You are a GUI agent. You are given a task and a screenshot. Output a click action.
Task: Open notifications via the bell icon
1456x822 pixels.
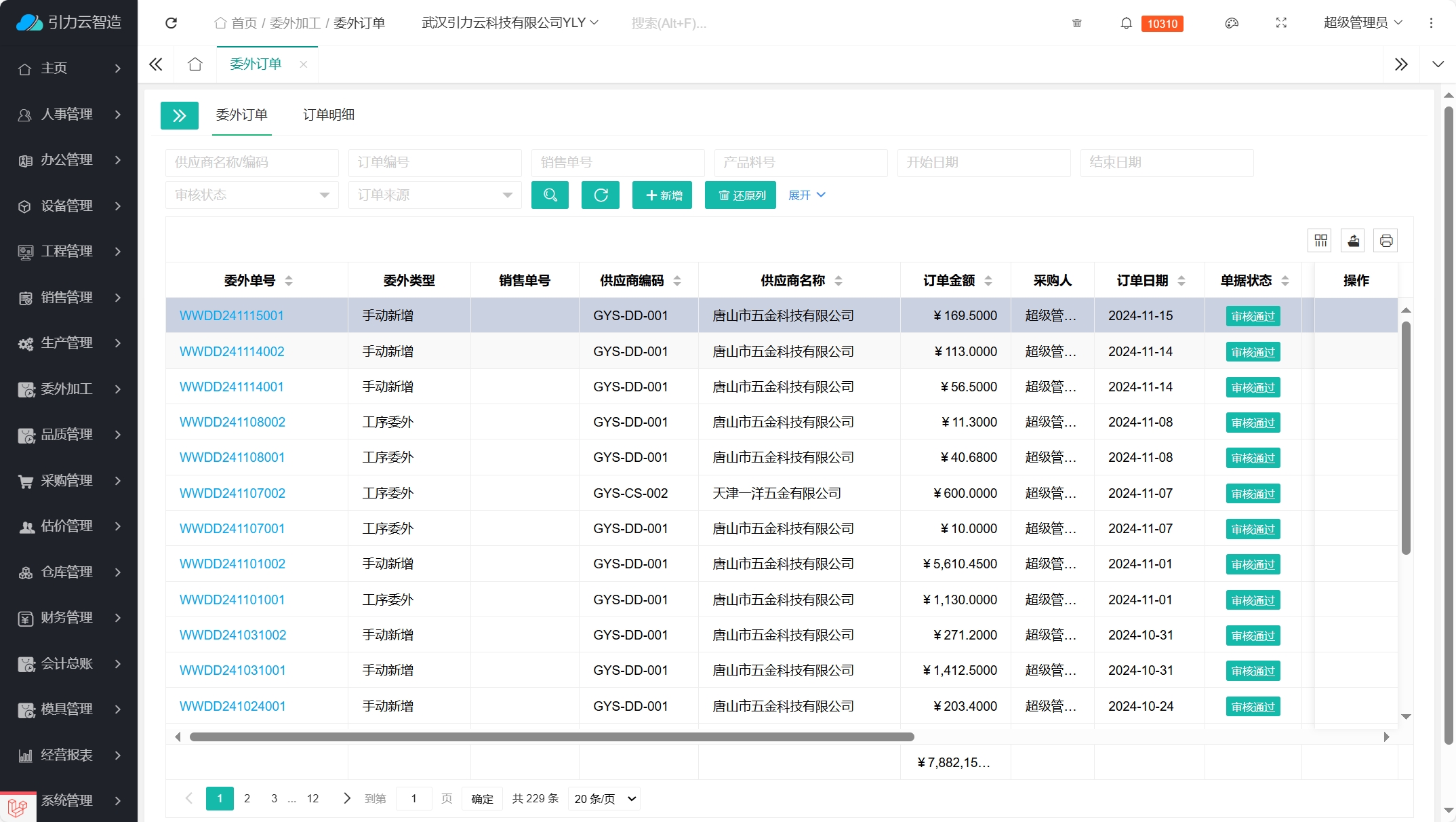click(1125, 23)
